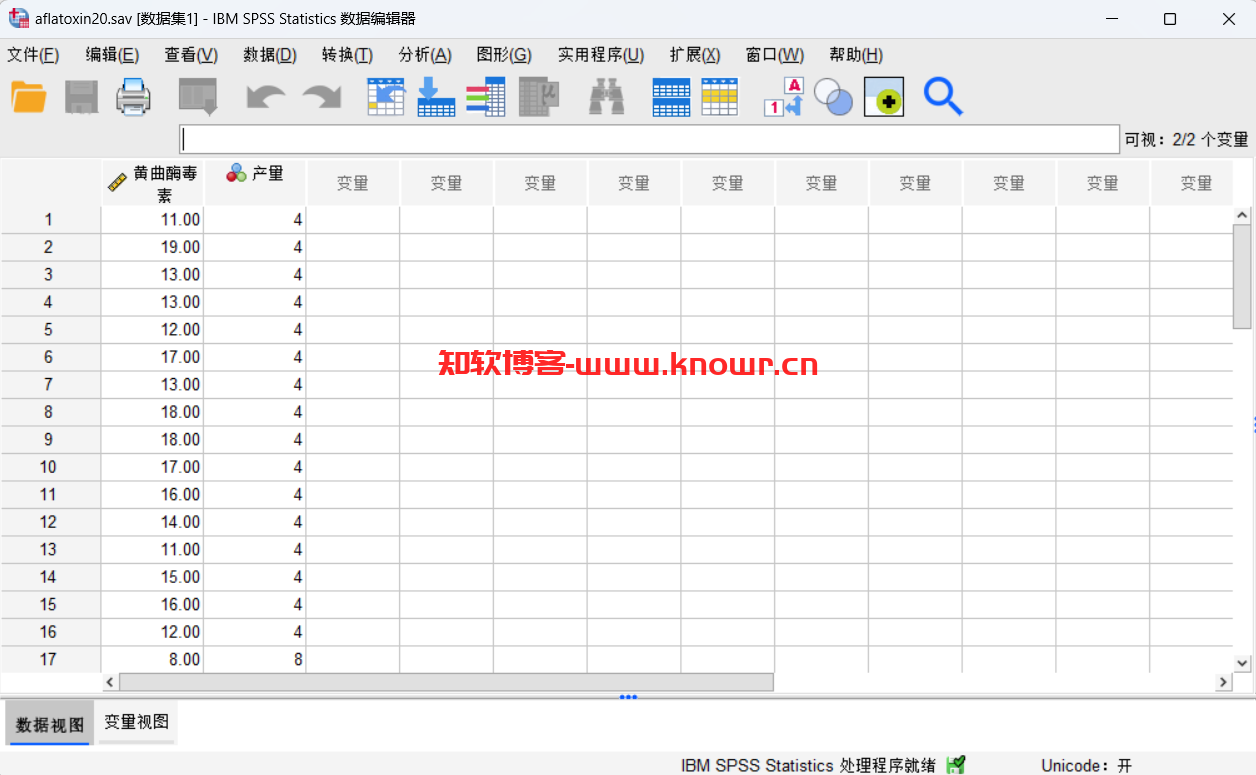
Task: Click cell 8.00 in row 17
Action: coord(152,659)
